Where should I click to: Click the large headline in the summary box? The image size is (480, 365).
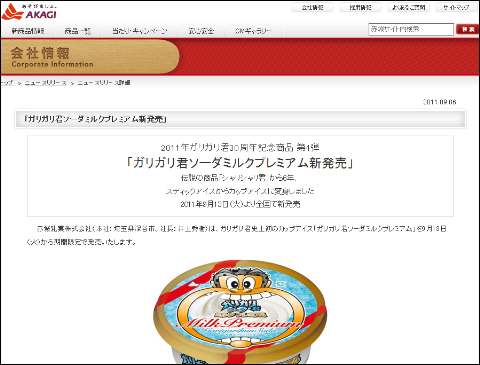(x=240, y=163)
